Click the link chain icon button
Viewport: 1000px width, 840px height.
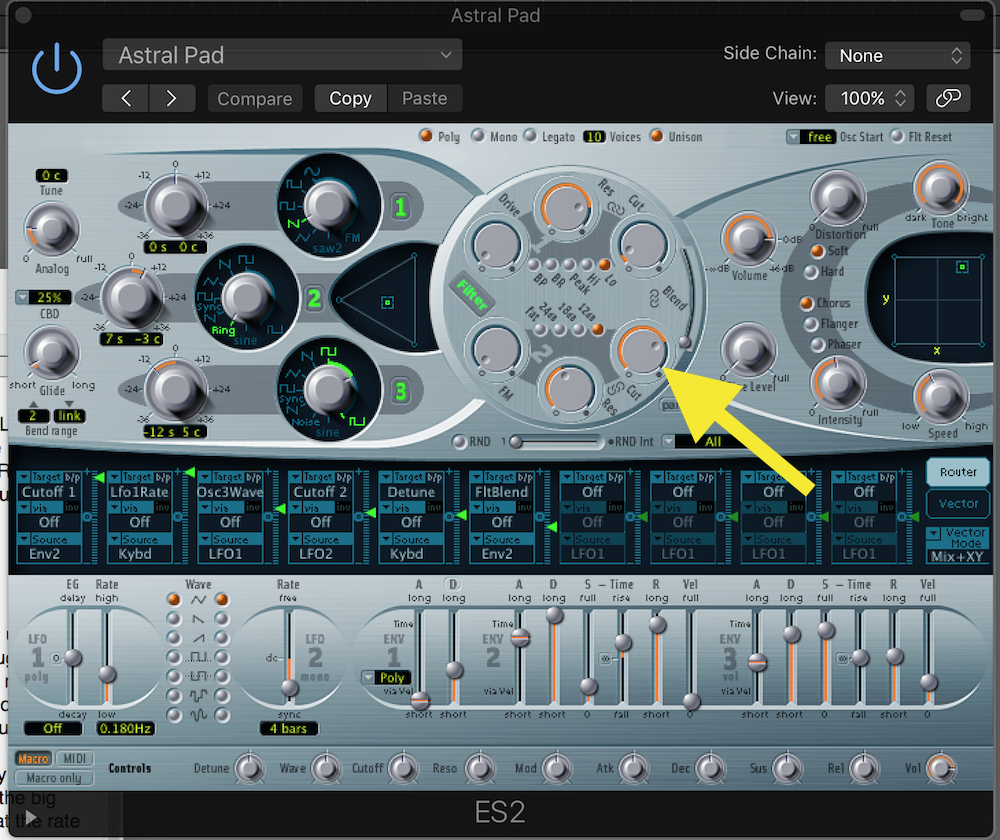(948, 98)
